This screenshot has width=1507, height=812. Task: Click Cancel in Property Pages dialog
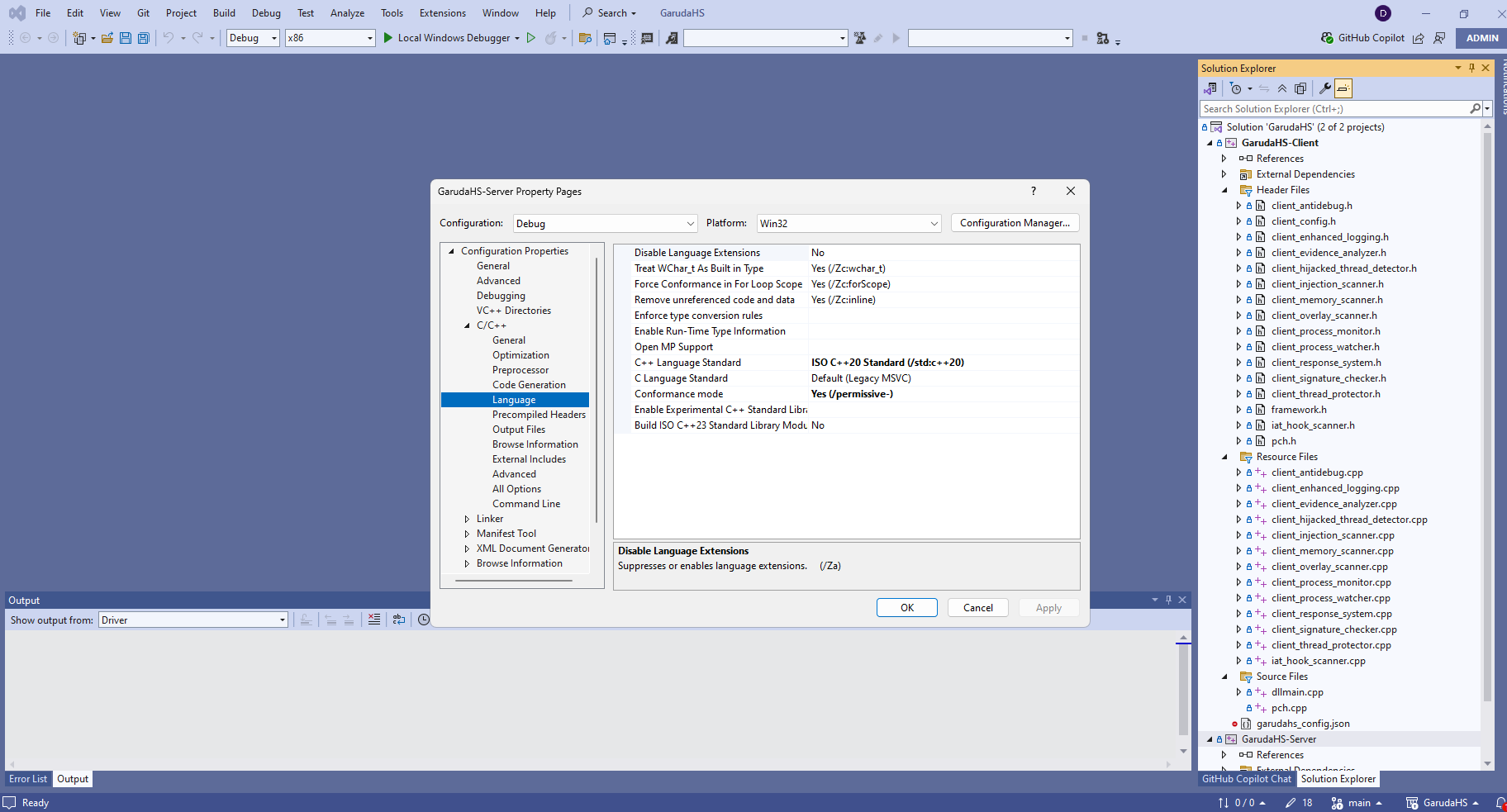pos(978,608)
